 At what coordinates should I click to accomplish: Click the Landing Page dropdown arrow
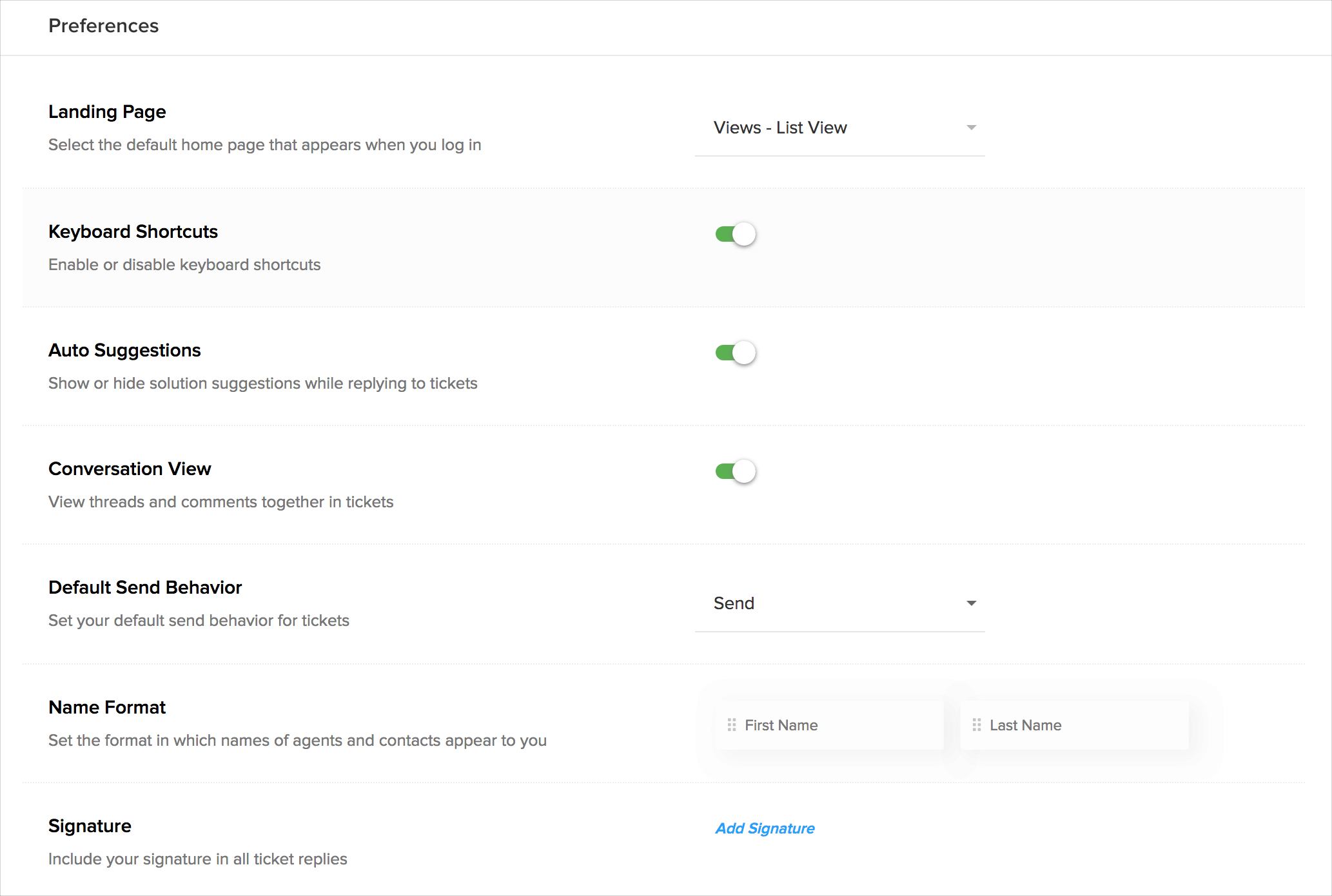click(x=971, y=128)
